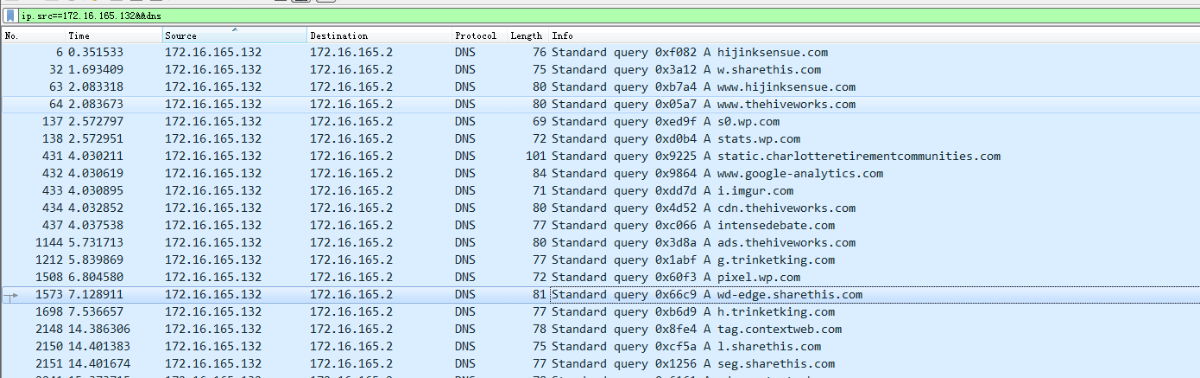Image resolution: width=1200 pixels, height=378 pixels.
Task: Click the DNS protocol cell of packet 2148
Action: coord(465,329)
